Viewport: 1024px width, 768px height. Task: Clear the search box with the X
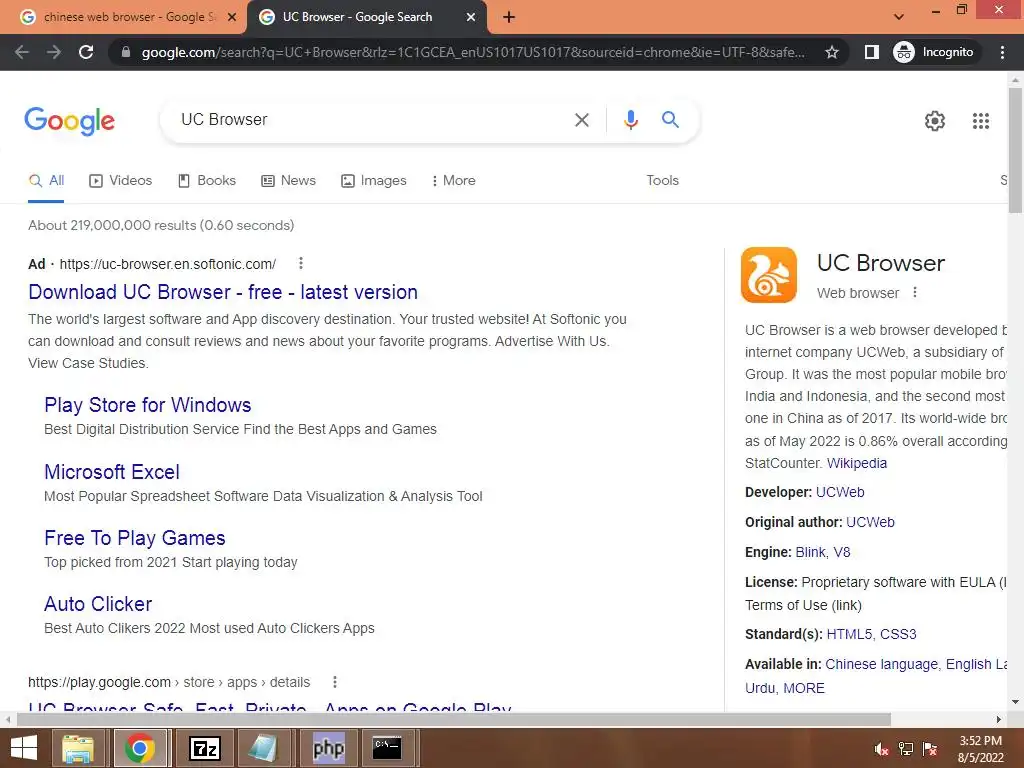click(581, 120)
